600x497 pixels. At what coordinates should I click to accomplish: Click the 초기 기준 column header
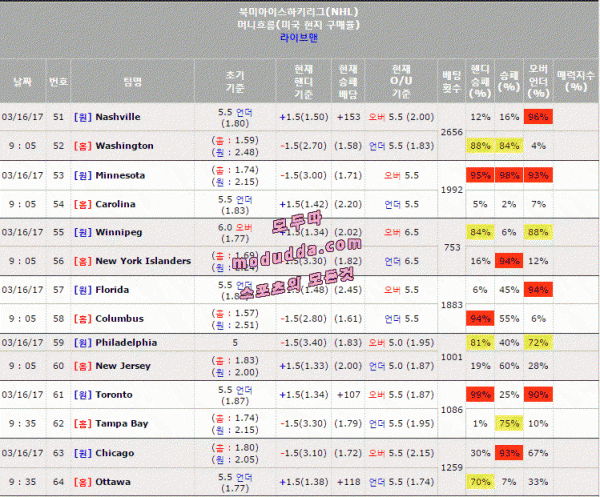click(x=235, y=81)
